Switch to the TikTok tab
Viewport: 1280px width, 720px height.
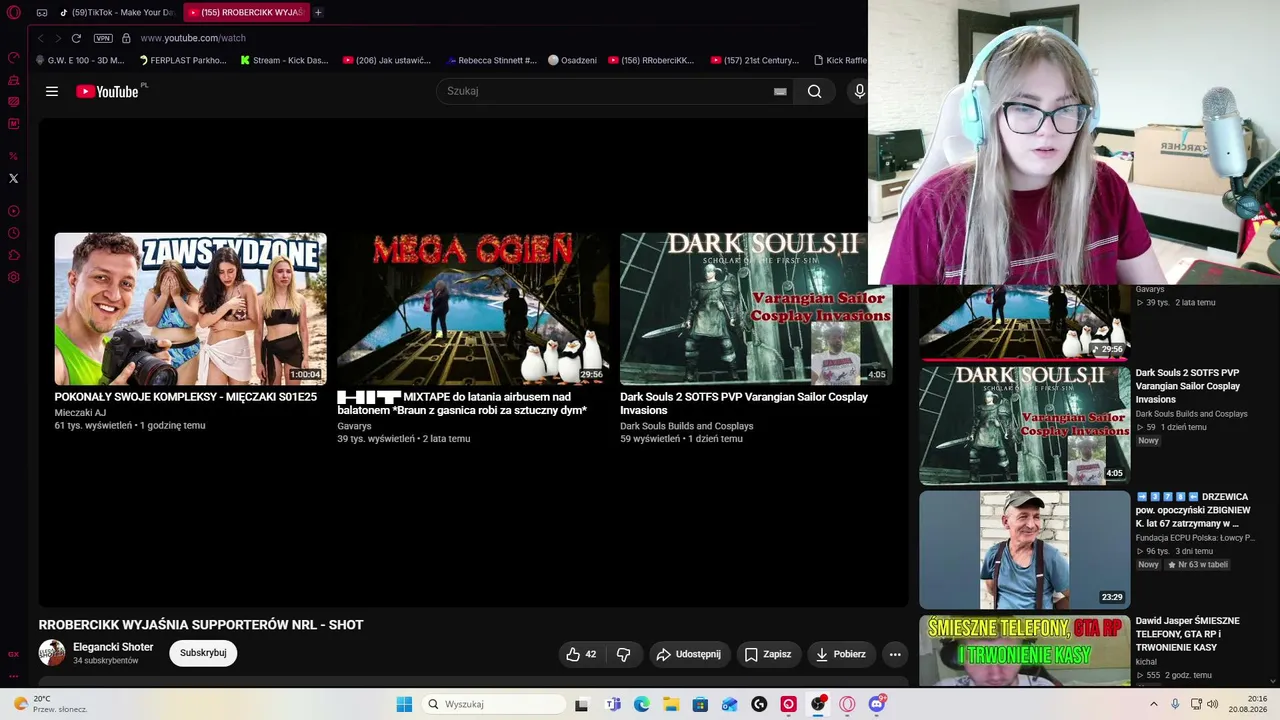[116, 13]
